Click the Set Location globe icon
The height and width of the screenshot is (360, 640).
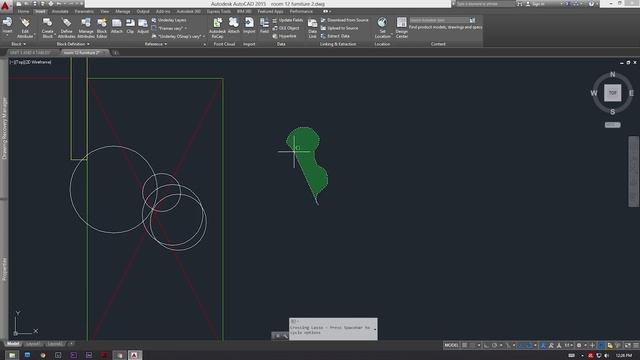(x=382, y=22)
